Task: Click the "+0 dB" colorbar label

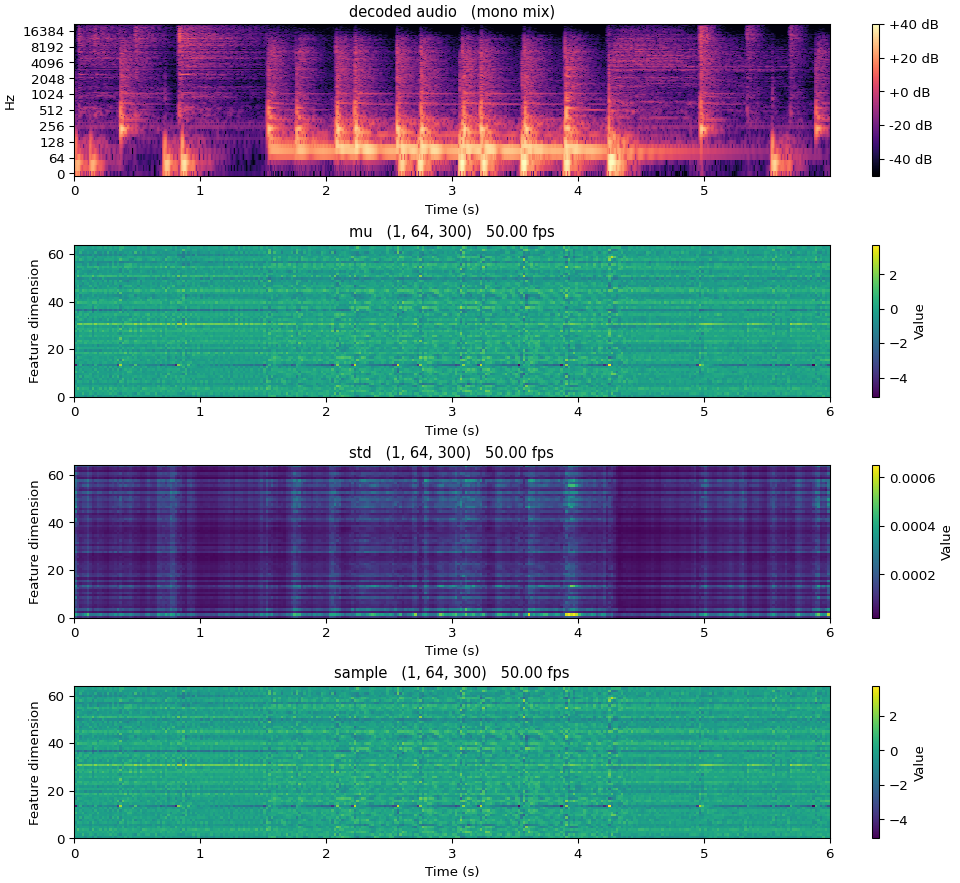Action: click(910, 92)
